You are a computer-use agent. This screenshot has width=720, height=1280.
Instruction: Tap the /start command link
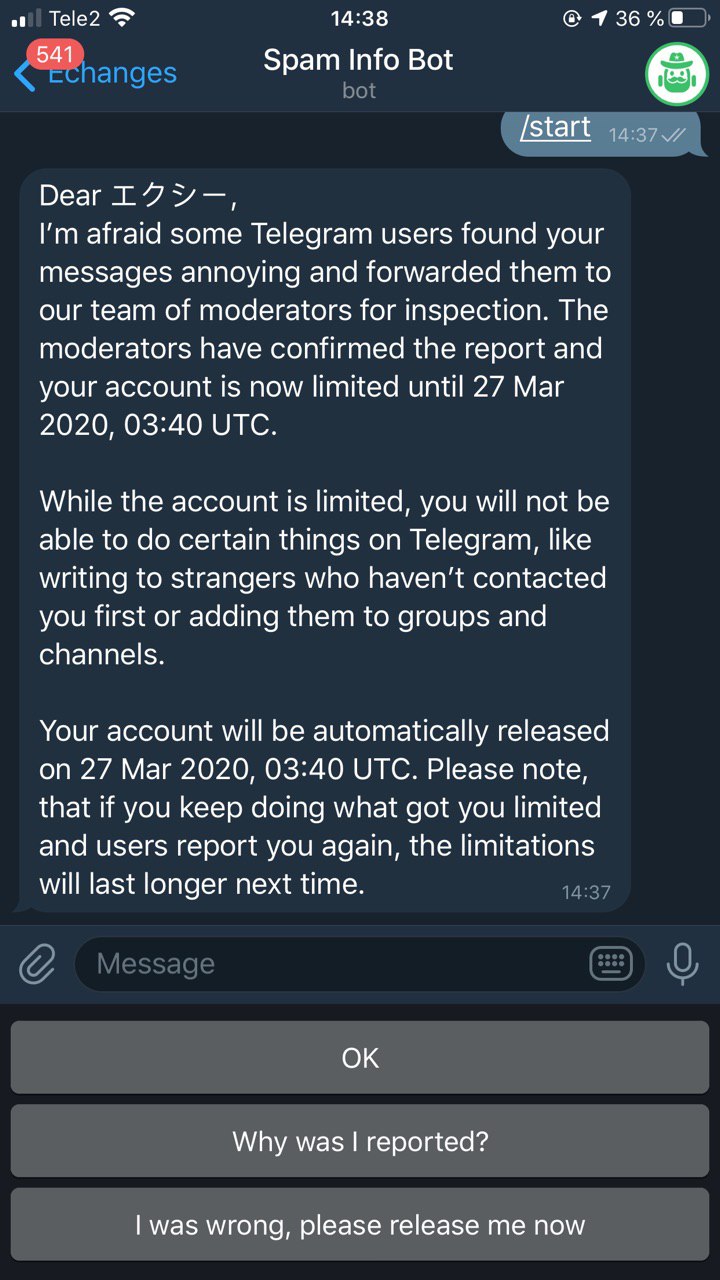[555, 128]
